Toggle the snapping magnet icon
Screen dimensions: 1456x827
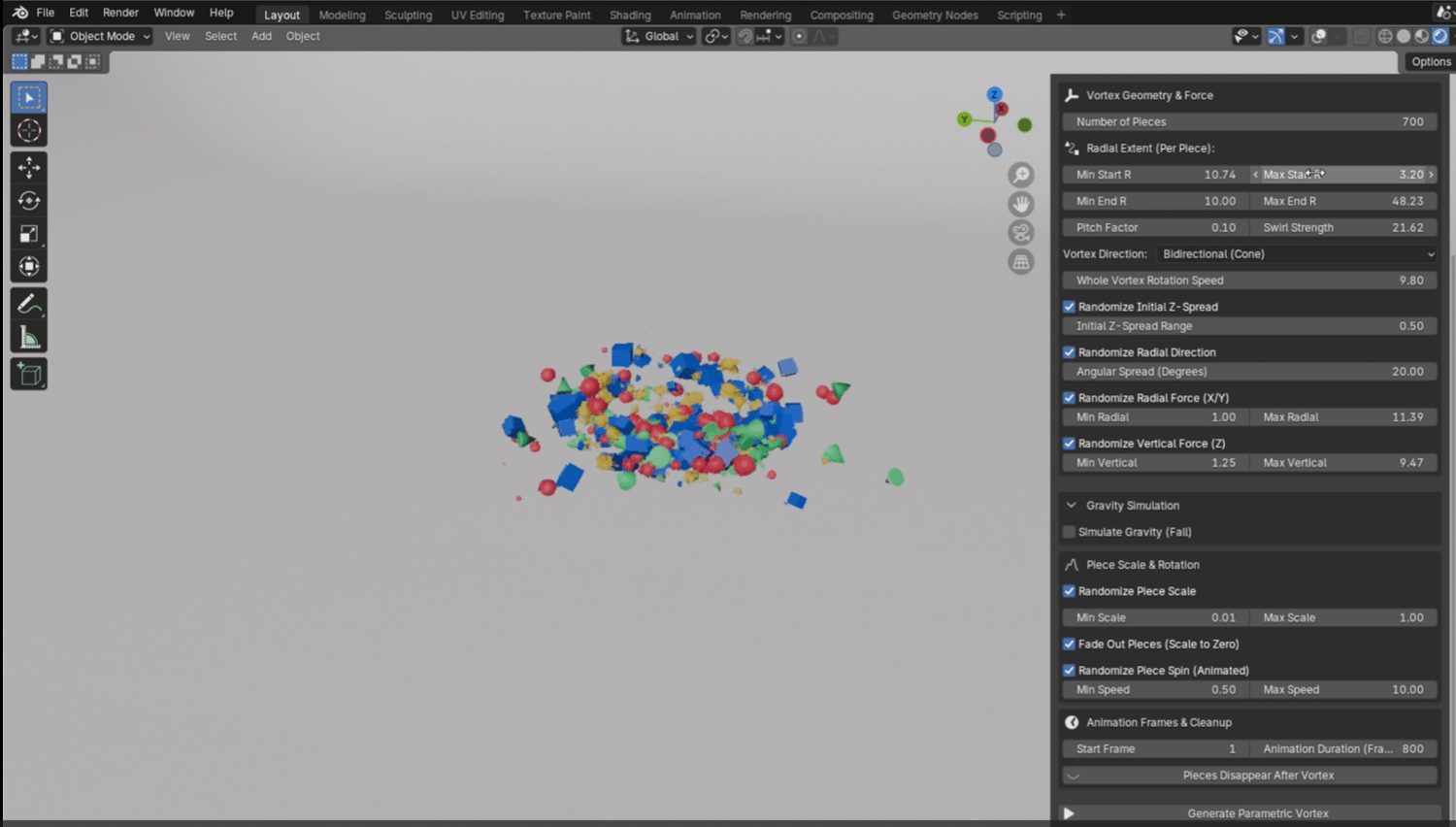click(x=745, y=36)
